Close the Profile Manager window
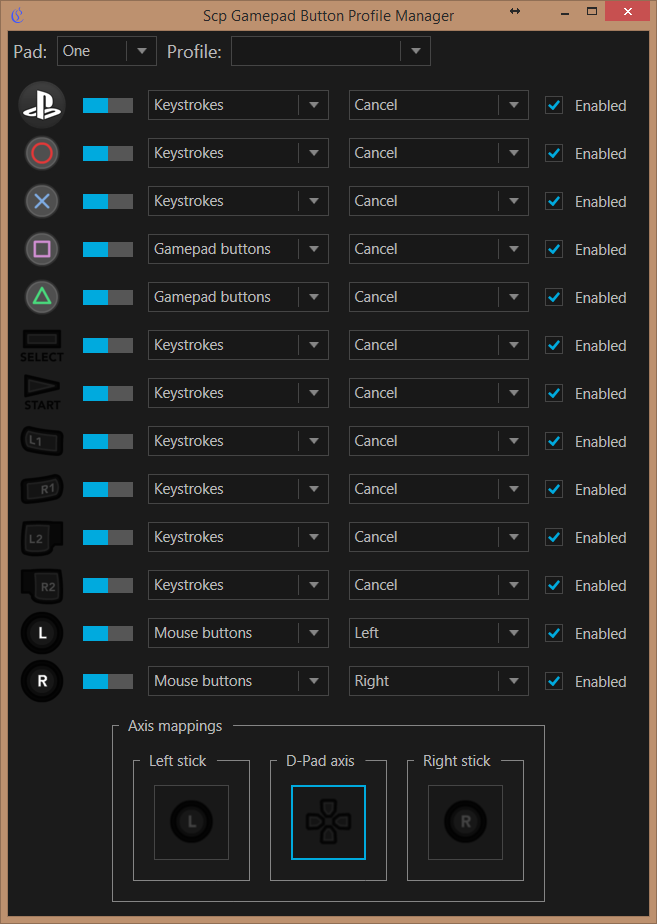 [x=628, y=12]
